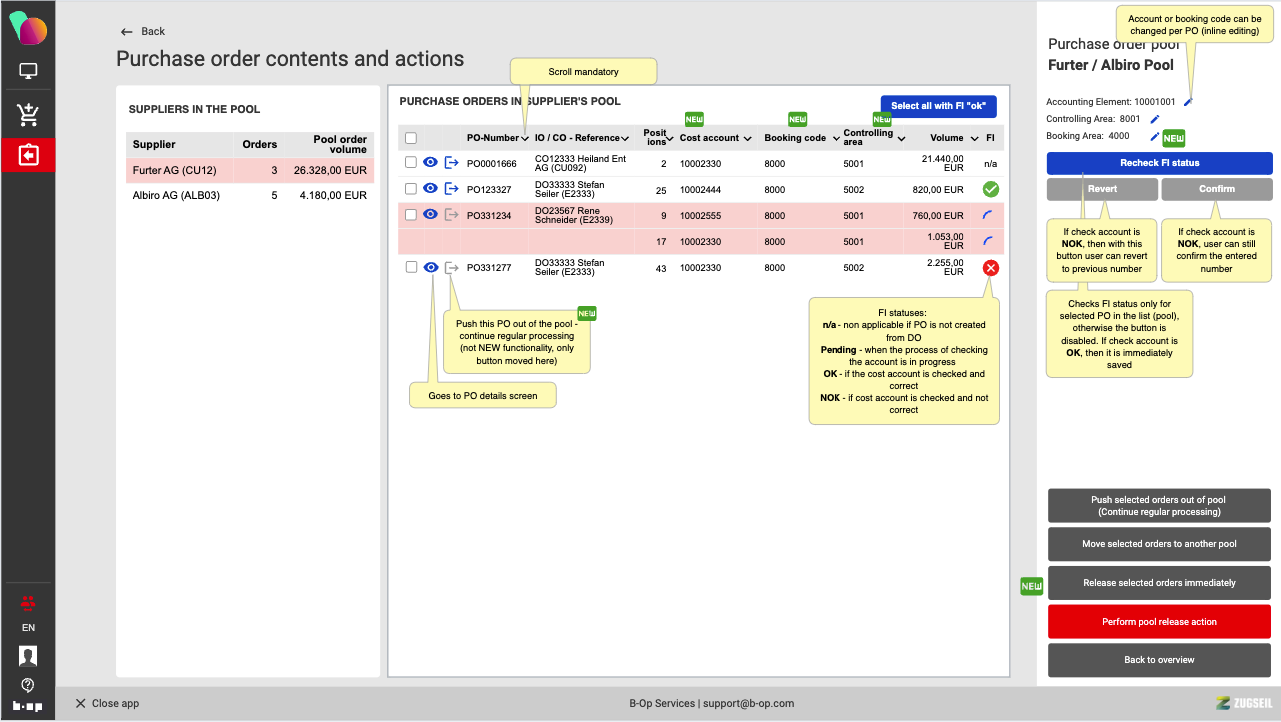
Task: Edit Accounting Element with pencil icon
Action: tap(1188, 102)
